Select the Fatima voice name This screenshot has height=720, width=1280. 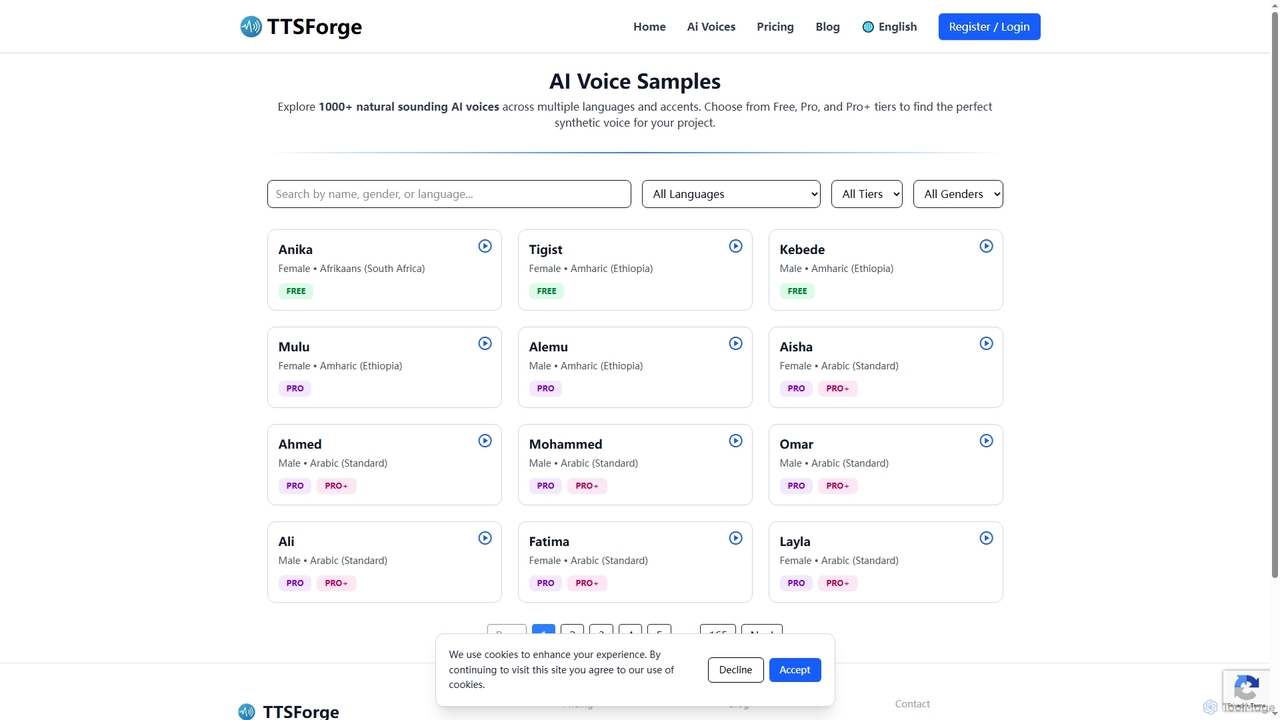pyautogui.click(x=549, y=541)
